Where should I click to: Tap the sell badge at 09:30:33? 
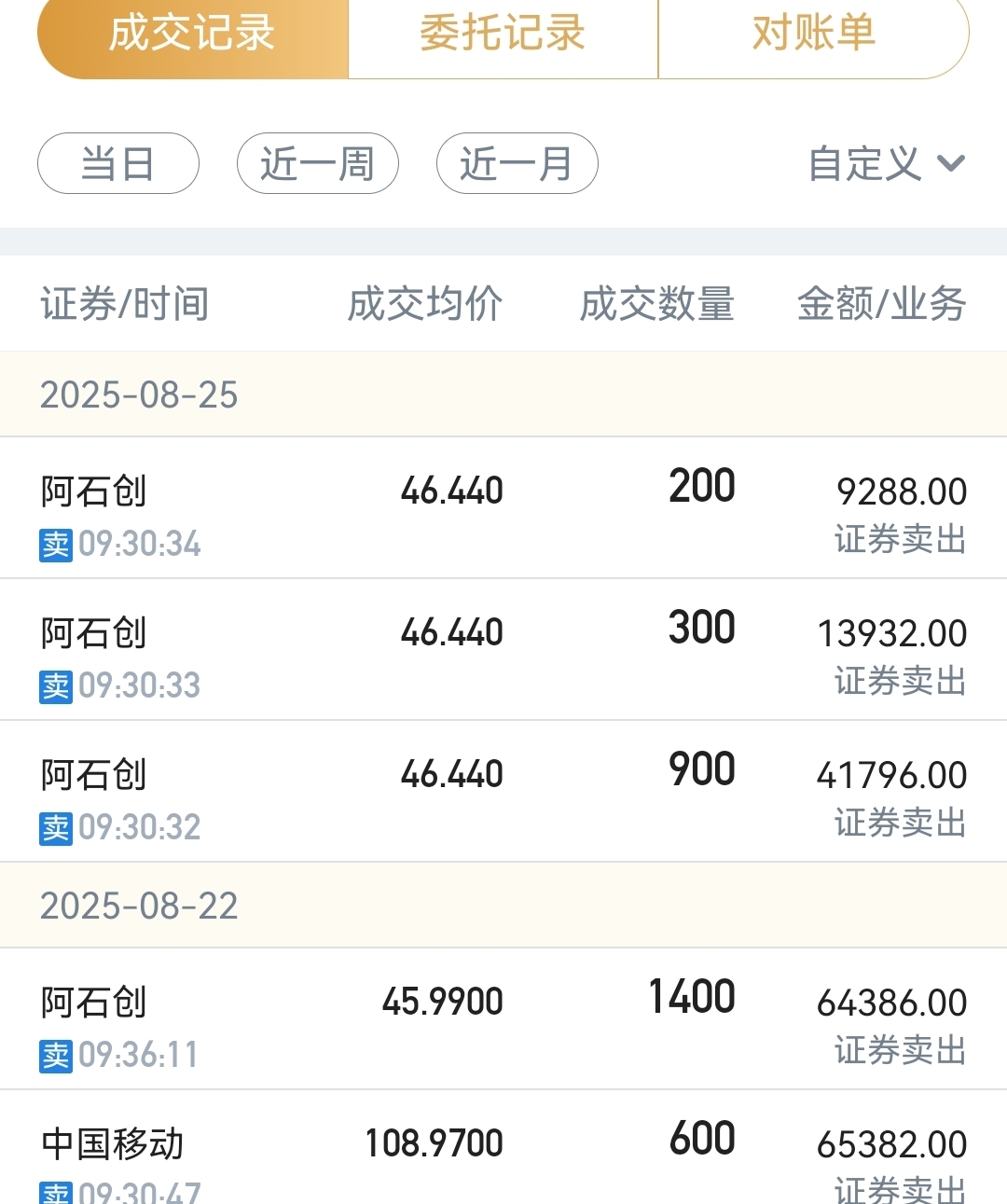pyautogui.click(x=56, y=686)
